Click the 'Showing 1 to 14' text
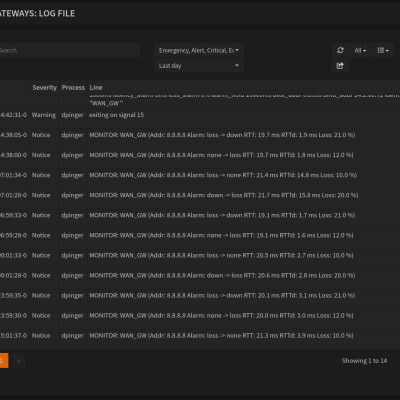 [364, 361]
